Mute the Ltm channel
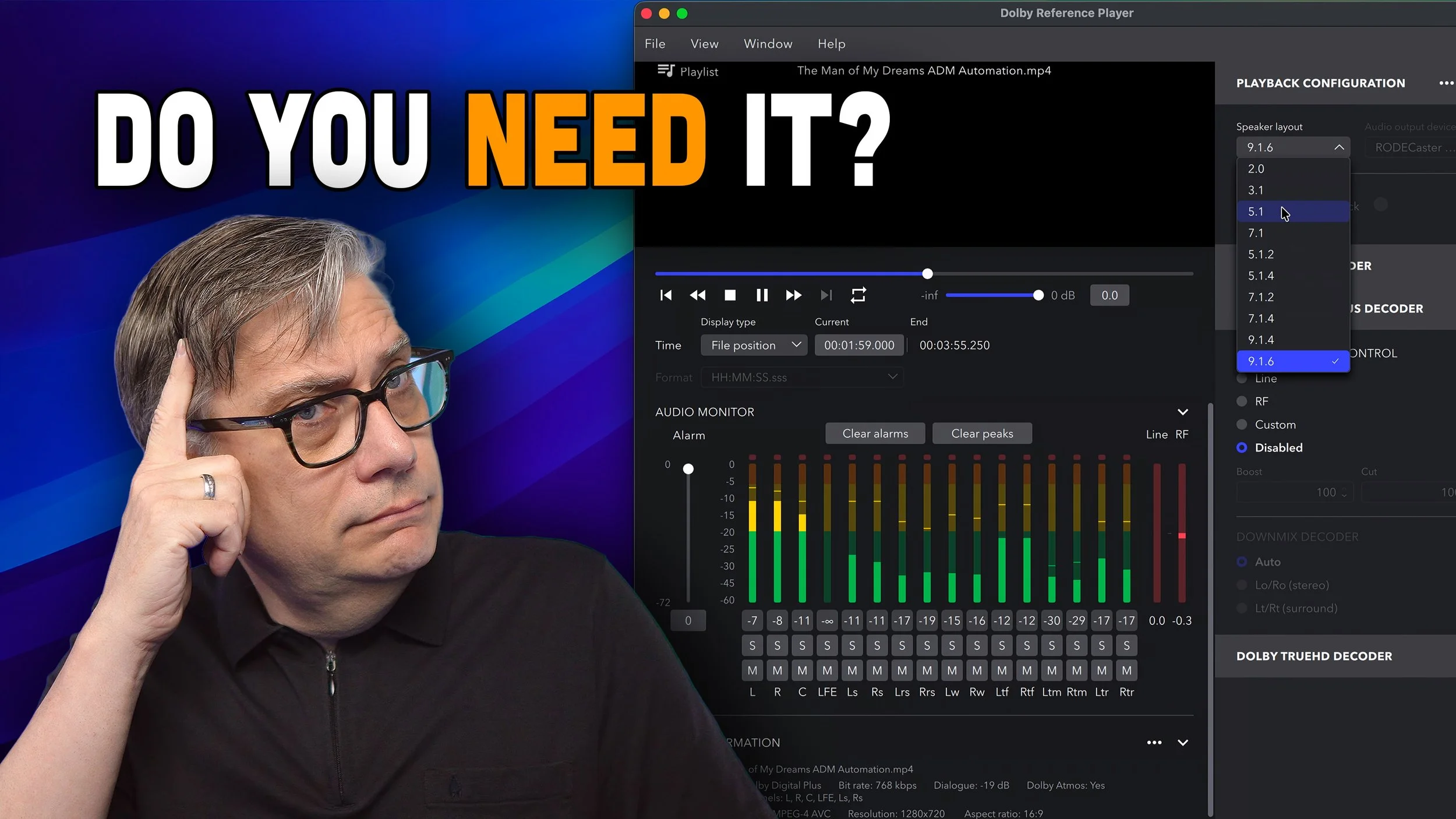The height and width of the screenshot is (819, 1456). click(1052, 670)
